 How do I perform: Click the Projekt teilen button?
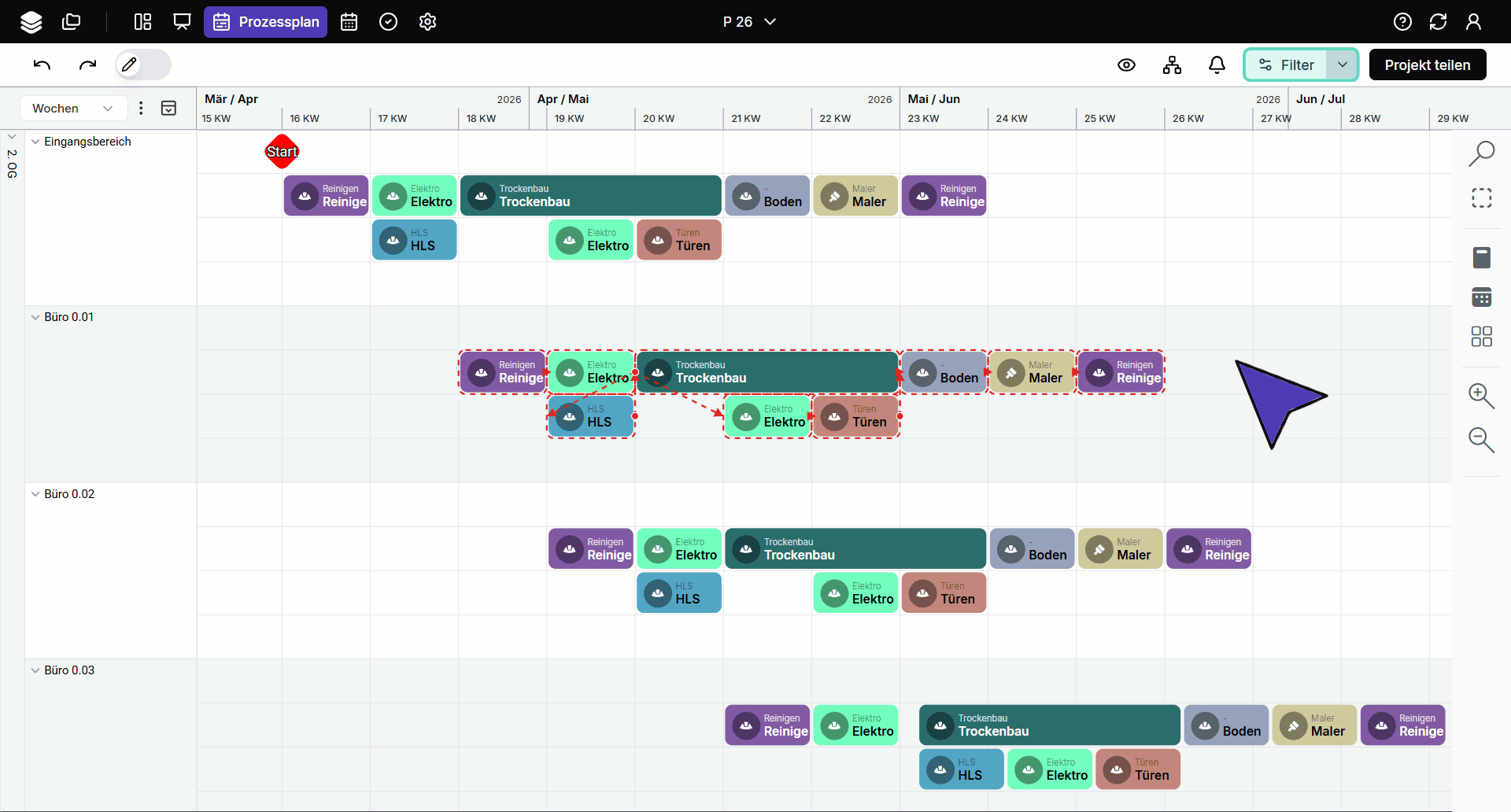[1427, 65]
